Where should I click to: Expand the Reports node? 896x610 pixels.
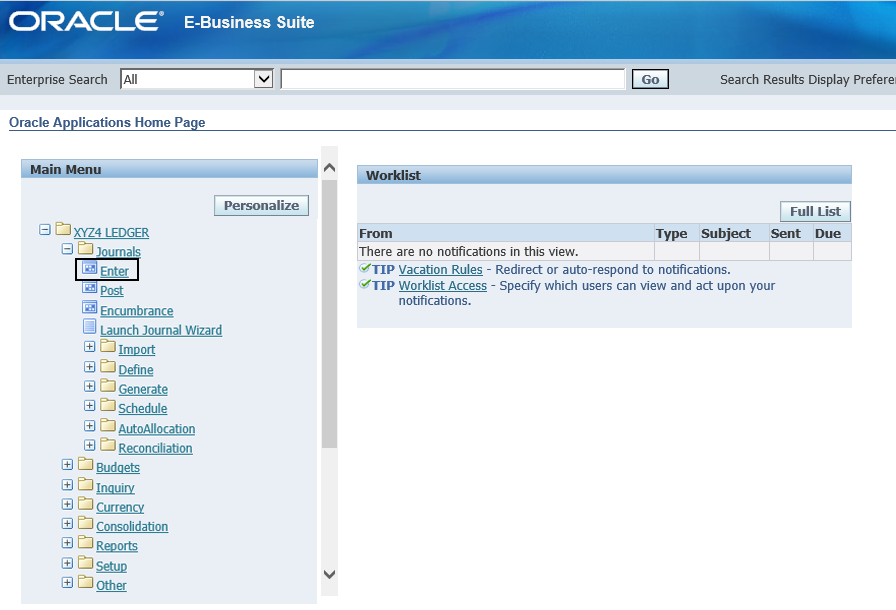pos(67,543)
